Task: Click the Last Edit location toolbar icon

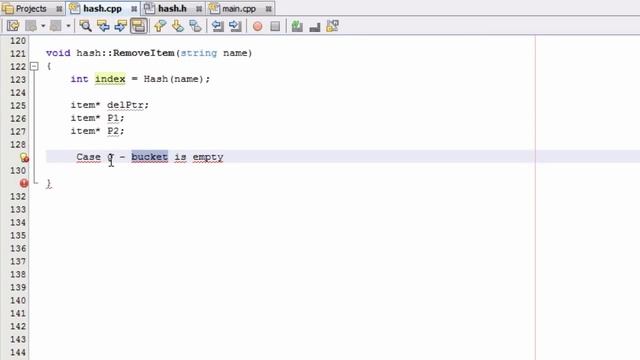Action: [13, 26]
